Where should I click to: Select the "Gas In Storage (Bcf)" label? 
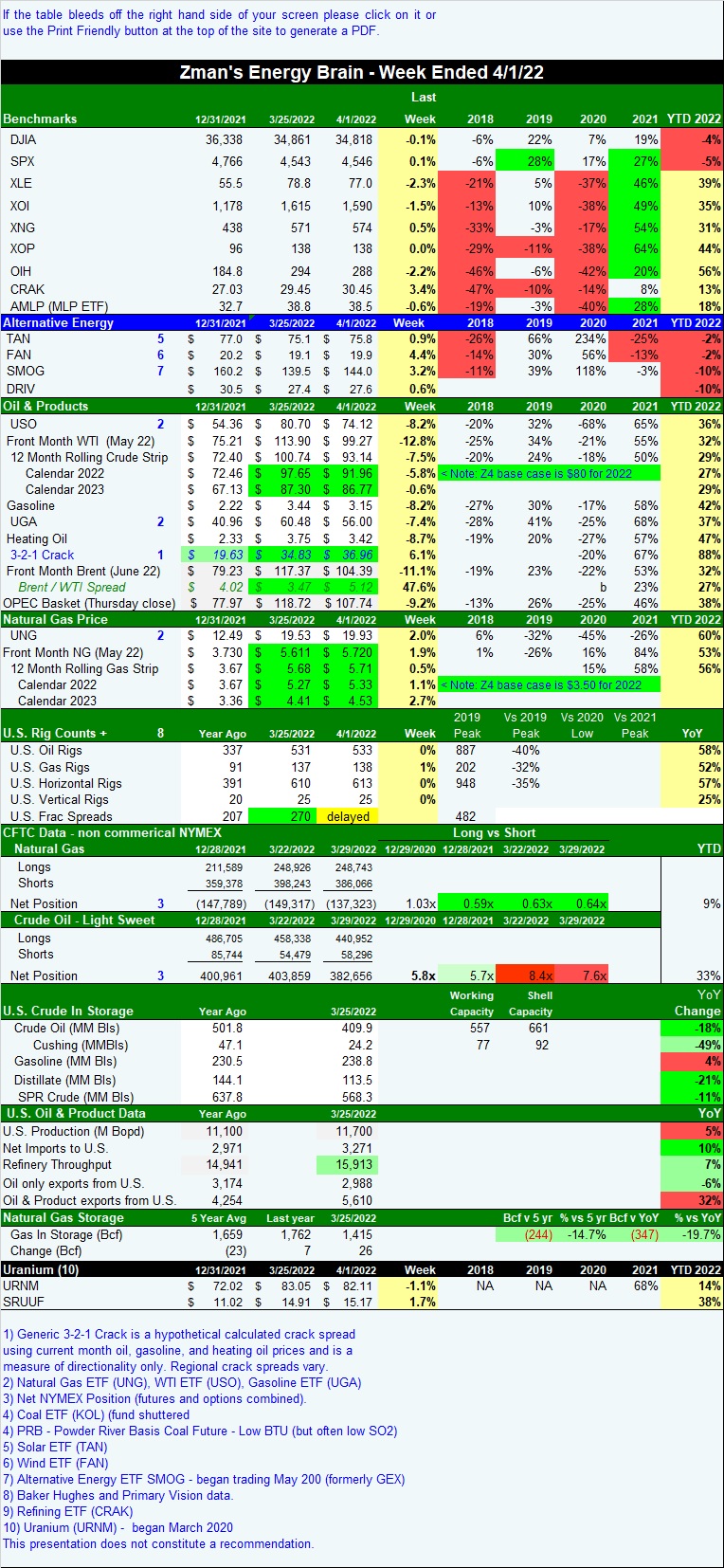point(64,1234)
